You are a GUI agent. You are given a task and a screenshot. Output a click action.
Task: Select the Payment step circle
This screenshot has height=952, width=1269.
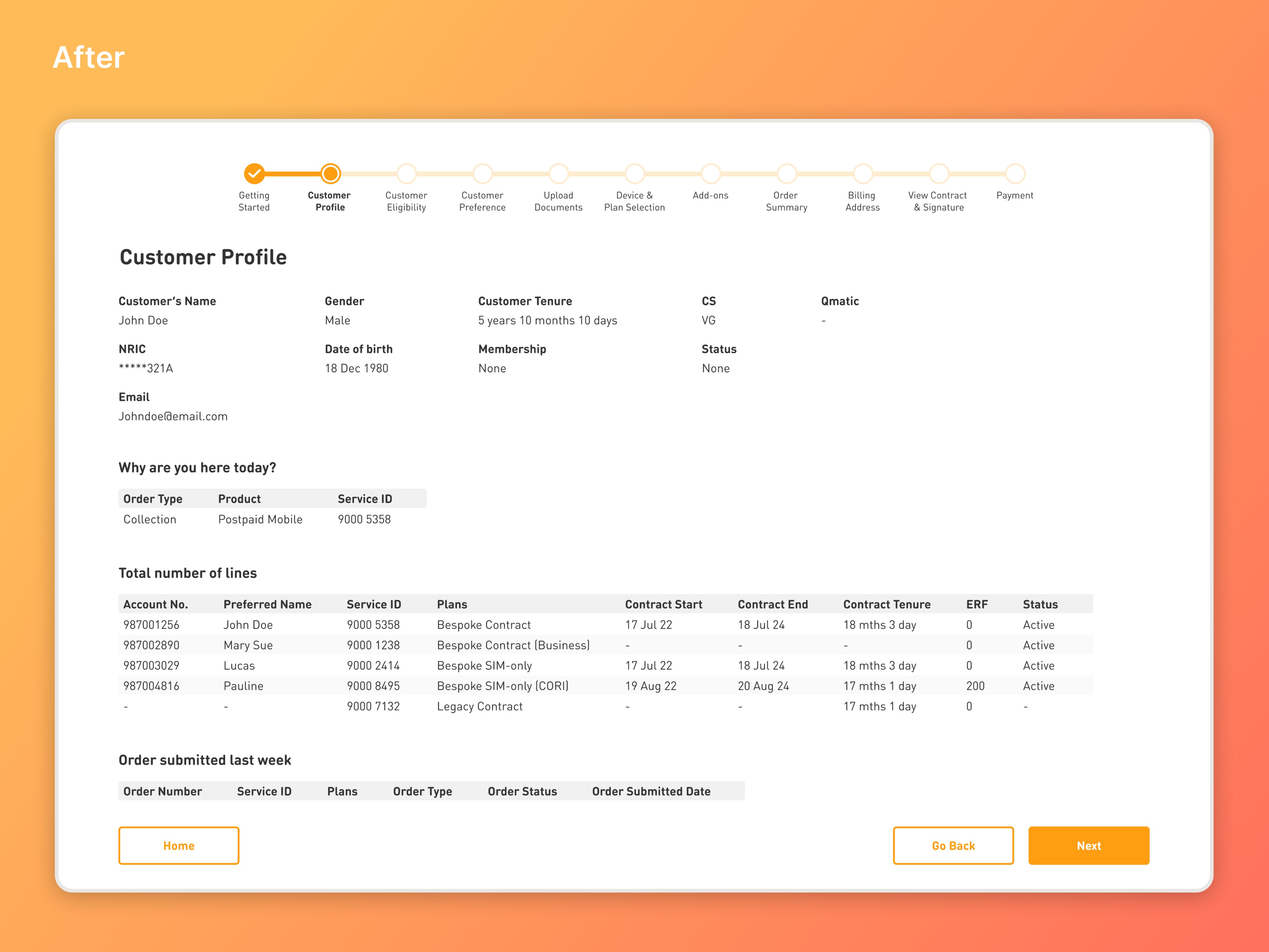1015,173
